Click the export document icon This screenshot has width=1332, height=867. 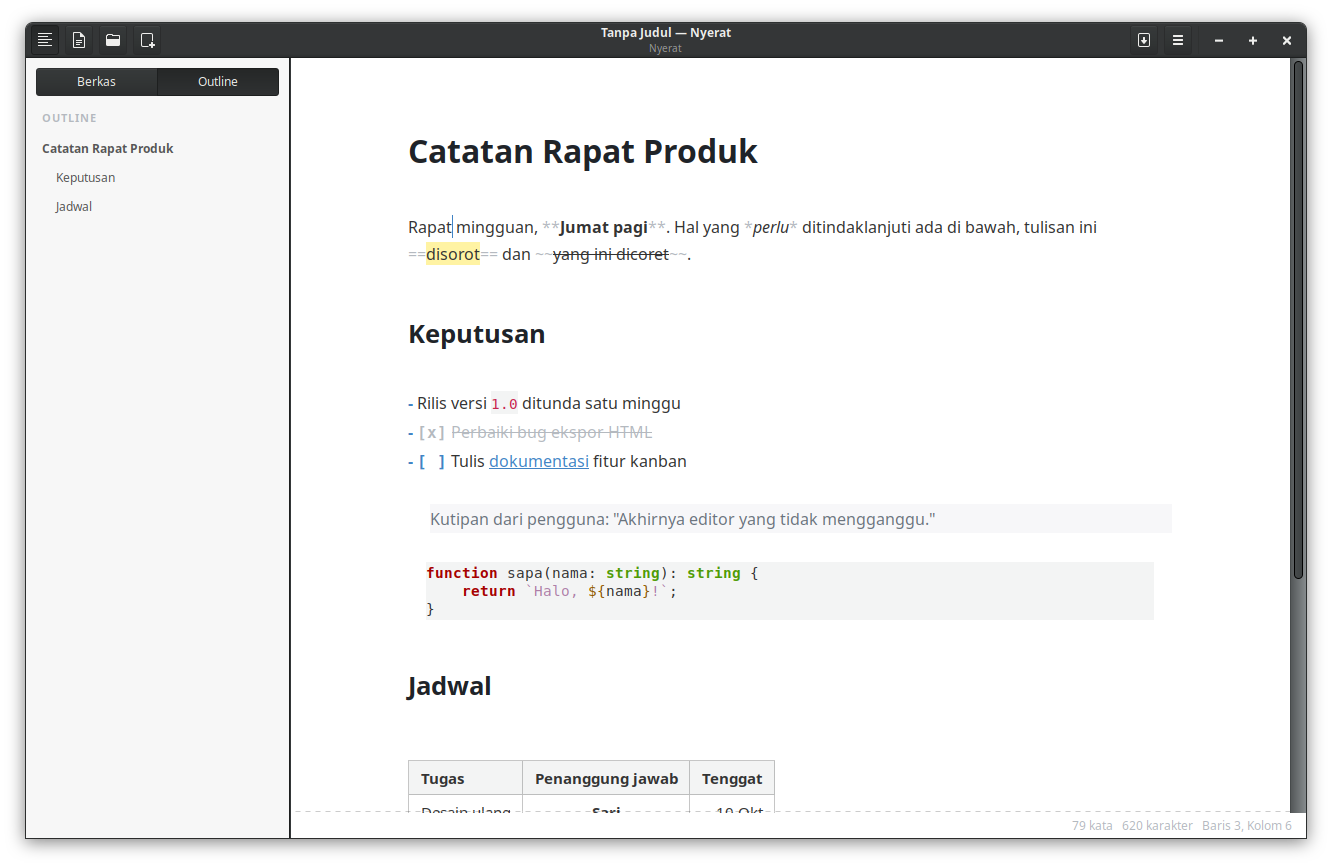pos(1144,40)
